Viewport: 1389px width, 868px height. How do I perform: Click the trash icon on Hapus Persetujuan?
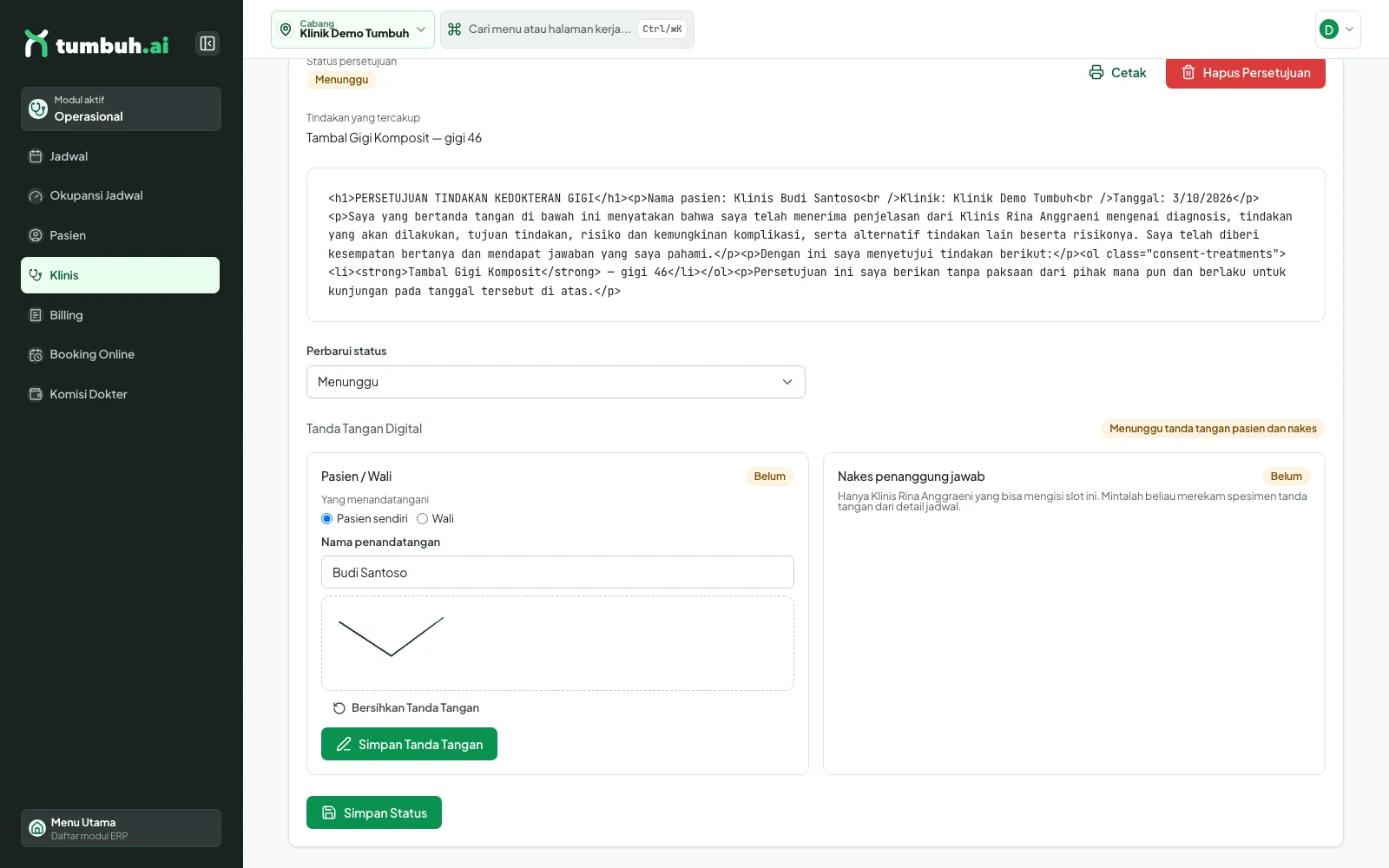tap(1188, 73)
